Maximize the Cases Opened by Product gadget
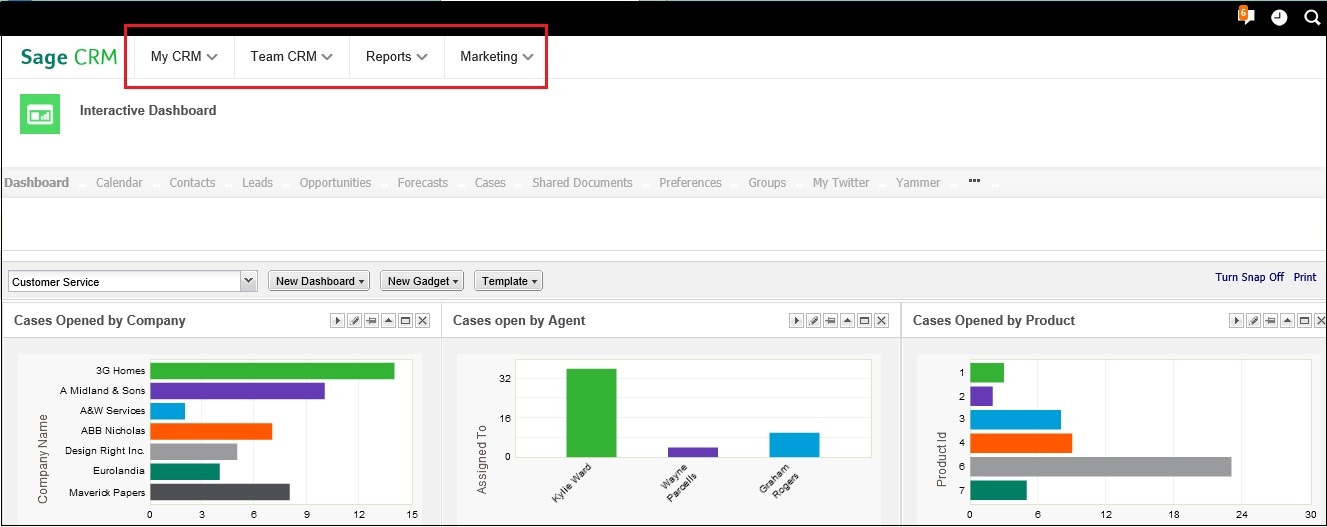 tap(1304, 321)
